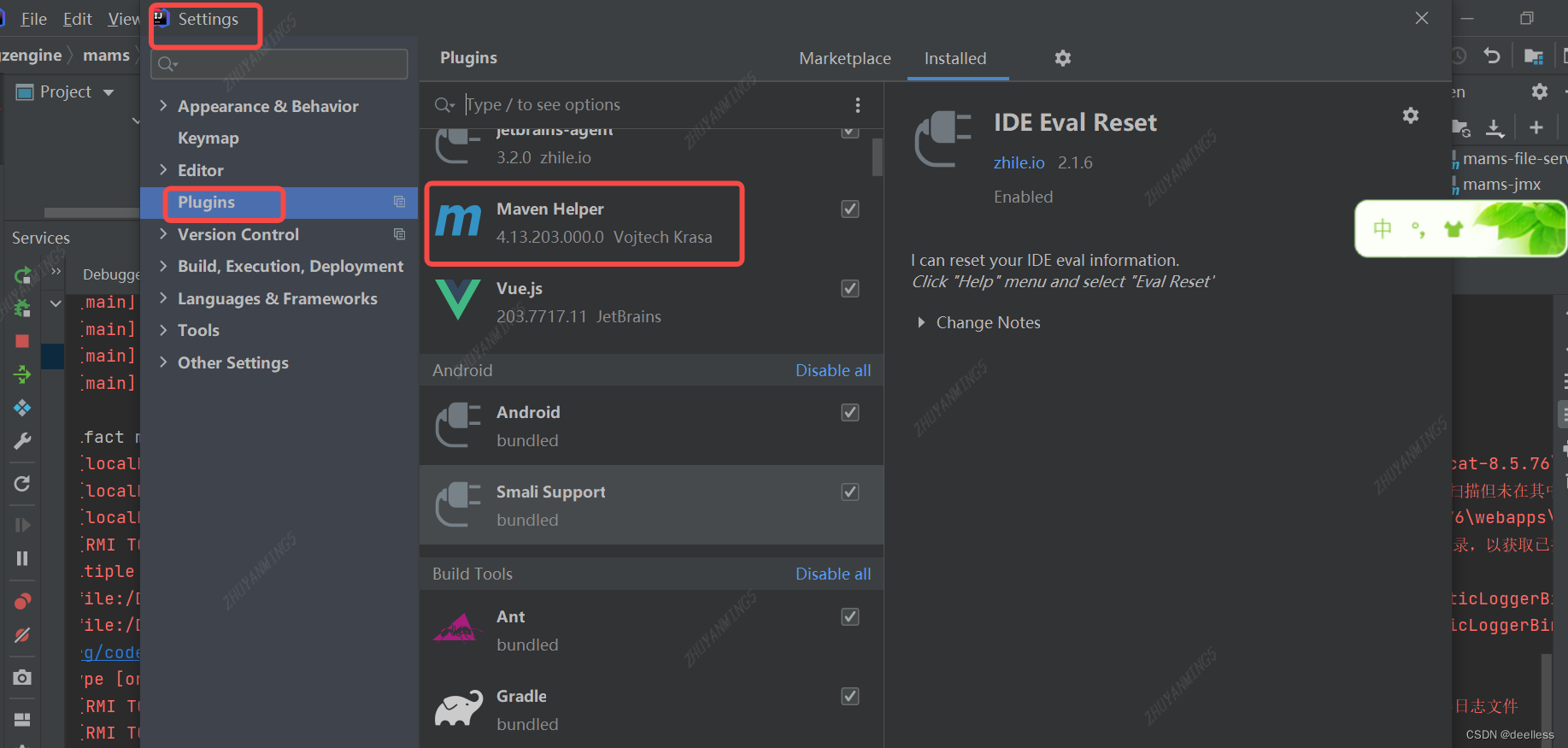Open the Project view dropdown arrow
The image size is (1568, 748).
click(x=109, y=92)
